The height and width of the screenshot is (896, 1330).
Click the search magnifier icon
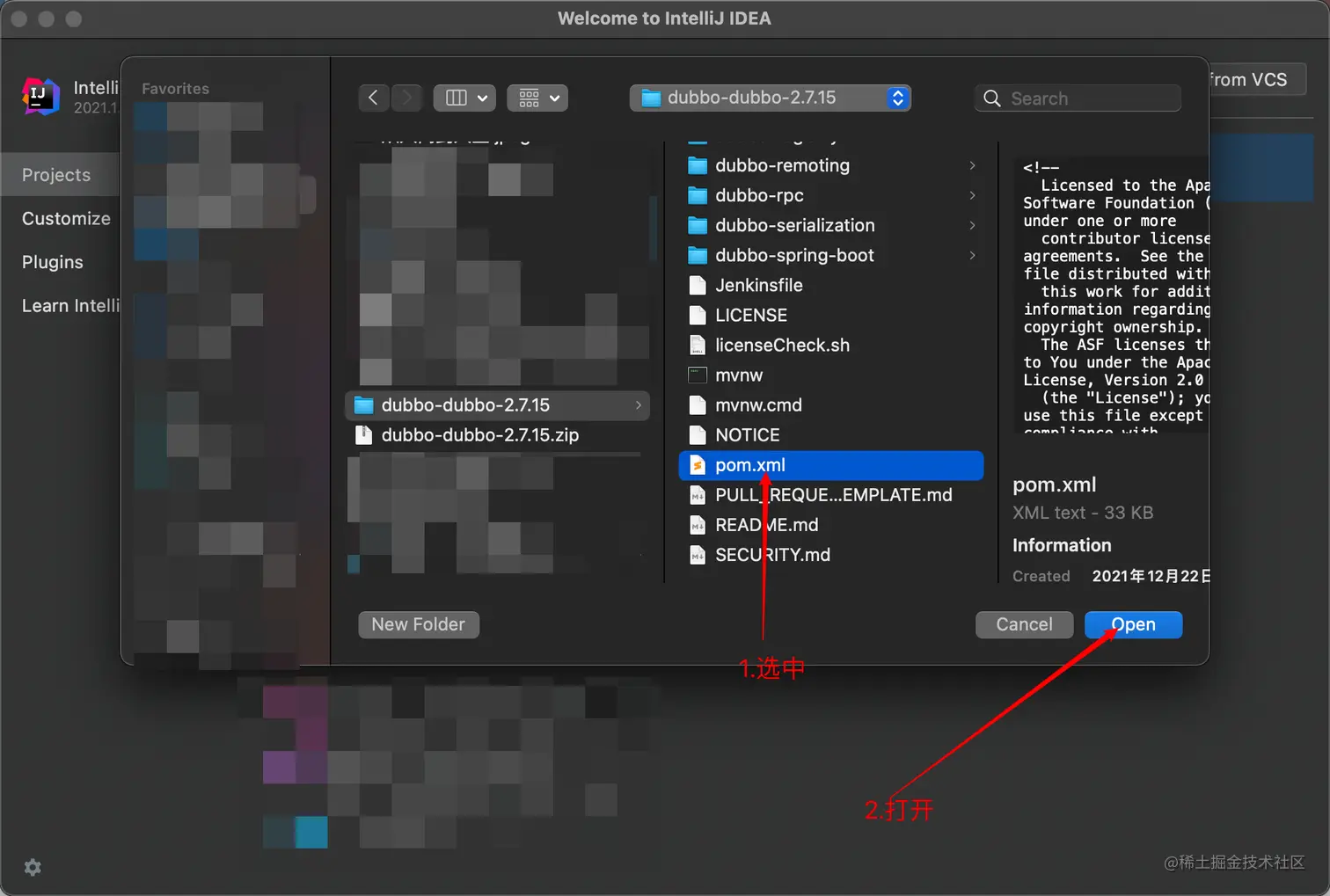point(992,98)
